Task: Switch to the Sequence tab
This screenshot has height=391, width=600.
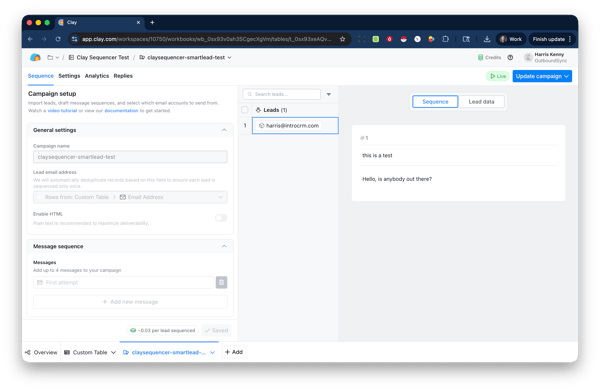Action: point(41,76)
